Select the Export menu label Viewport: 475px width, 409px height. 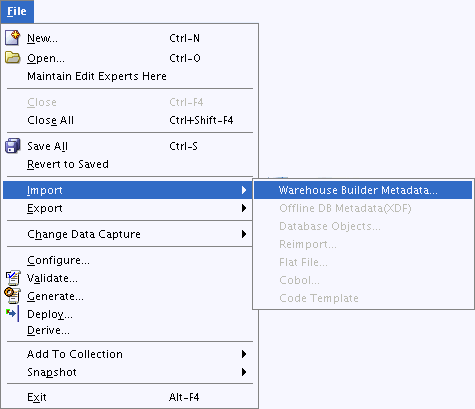coord(45,208)
